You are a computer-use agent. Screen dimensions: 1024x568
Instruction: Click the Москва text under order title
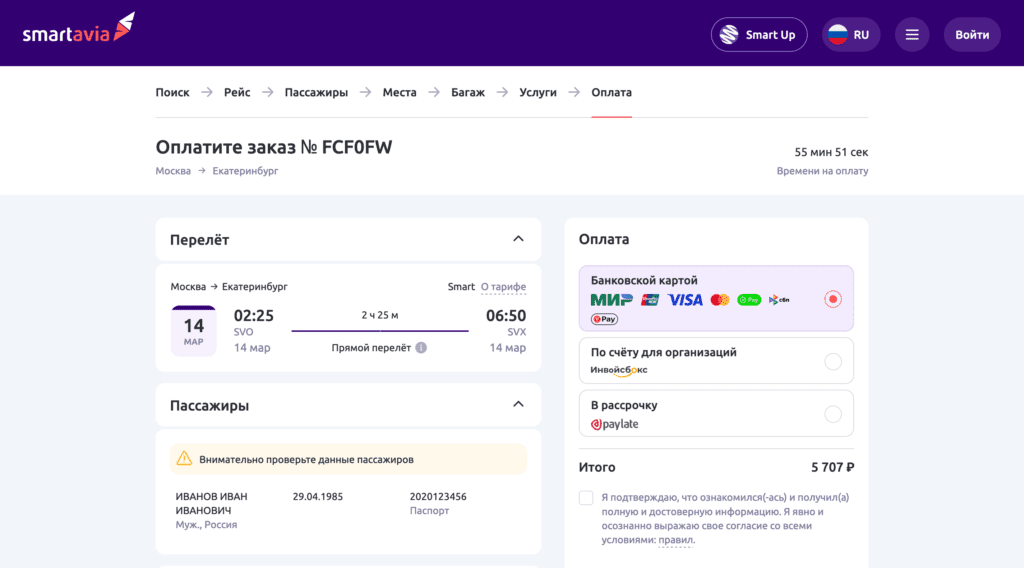point(173,171)
